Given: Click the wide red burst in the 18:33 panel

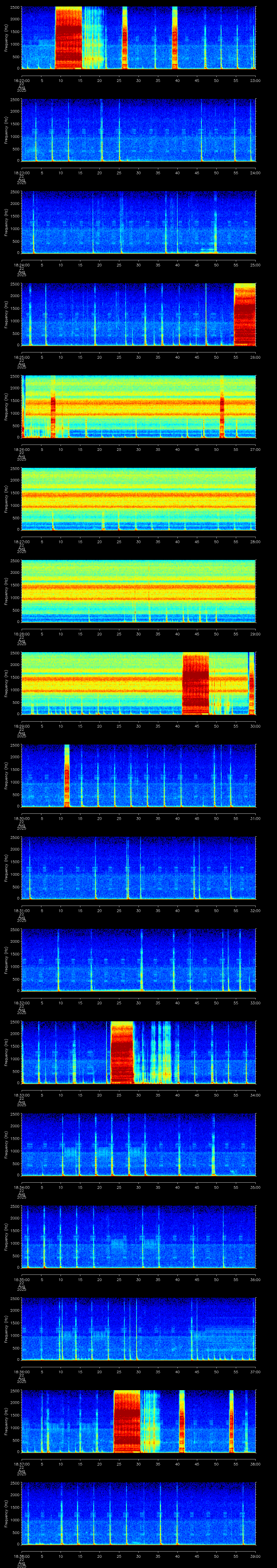Looking at the screenshot, I should (x=122, y=1052).
